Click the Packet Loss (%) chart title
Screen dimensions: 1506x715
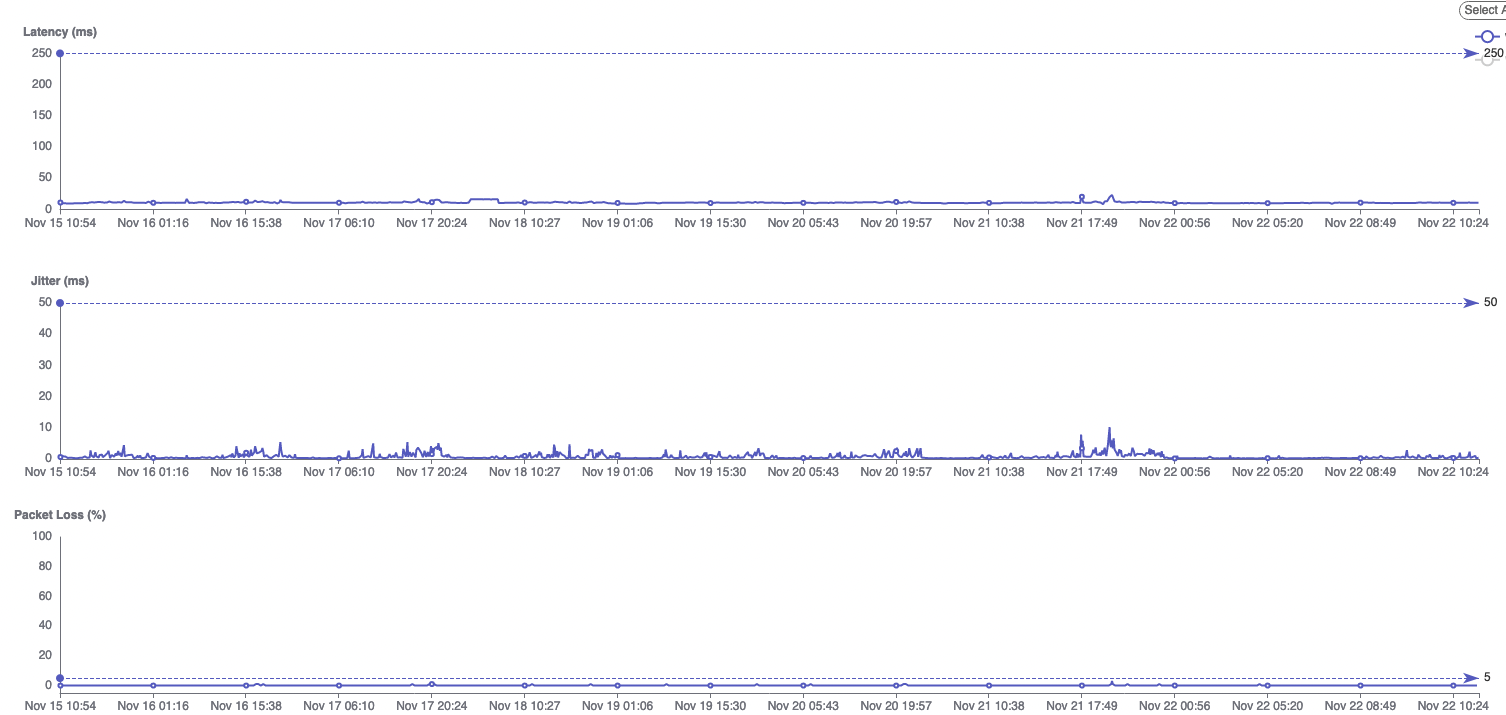pyautogui.click(x=60, y=515)
